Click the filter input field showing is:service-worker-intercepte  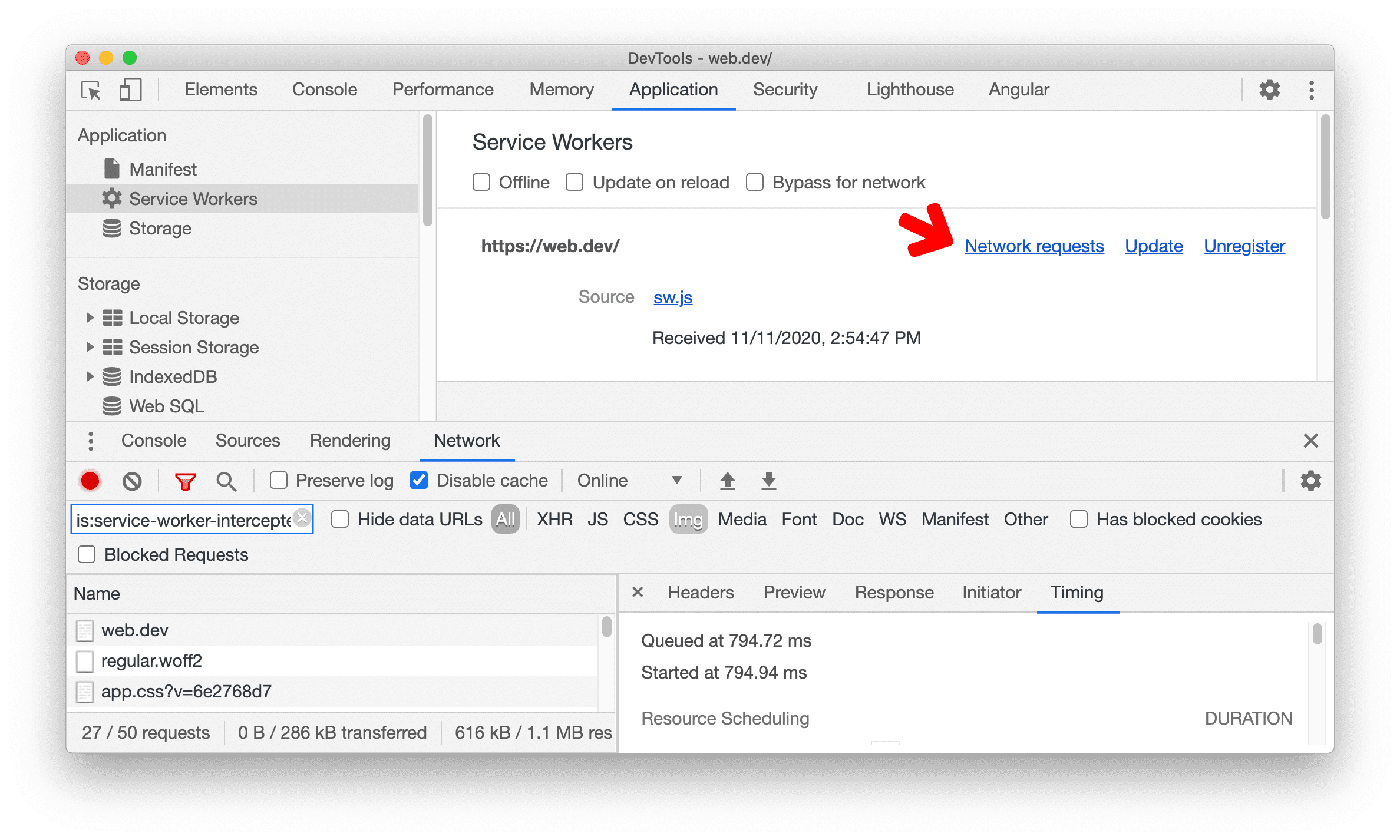190,518
